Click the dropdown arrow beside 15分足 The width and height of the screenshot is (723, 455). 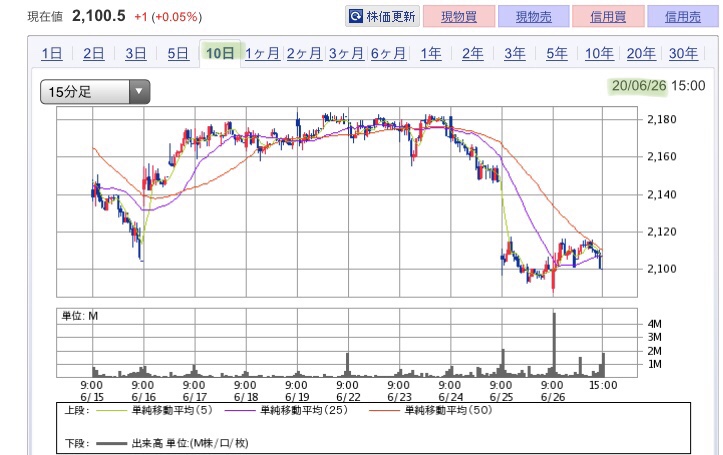pos(139,91)
